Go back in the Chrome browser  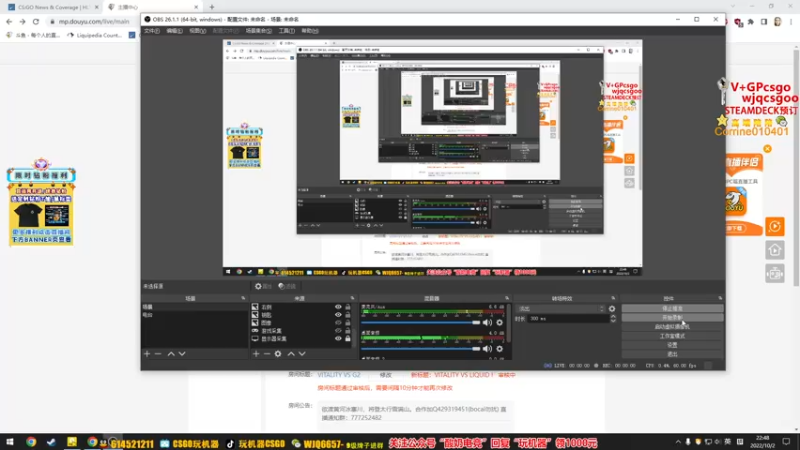click(9, 21)
